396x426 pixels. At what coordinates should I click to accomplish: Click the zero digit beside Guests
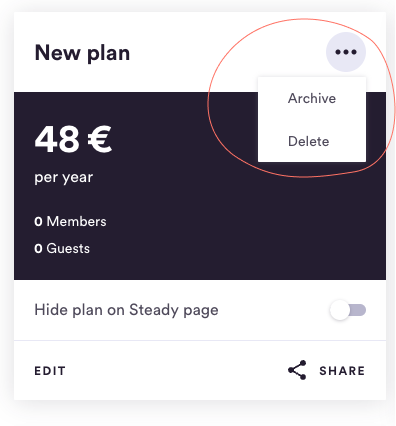38,249
